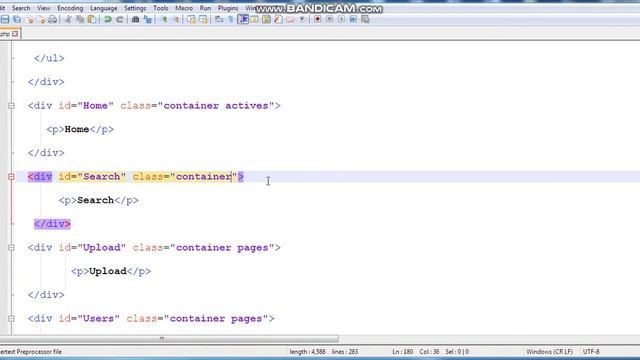Viewport: 640px width, 360px height.
Task: Click the Redo toolbar icon
Action: point(120,19)
